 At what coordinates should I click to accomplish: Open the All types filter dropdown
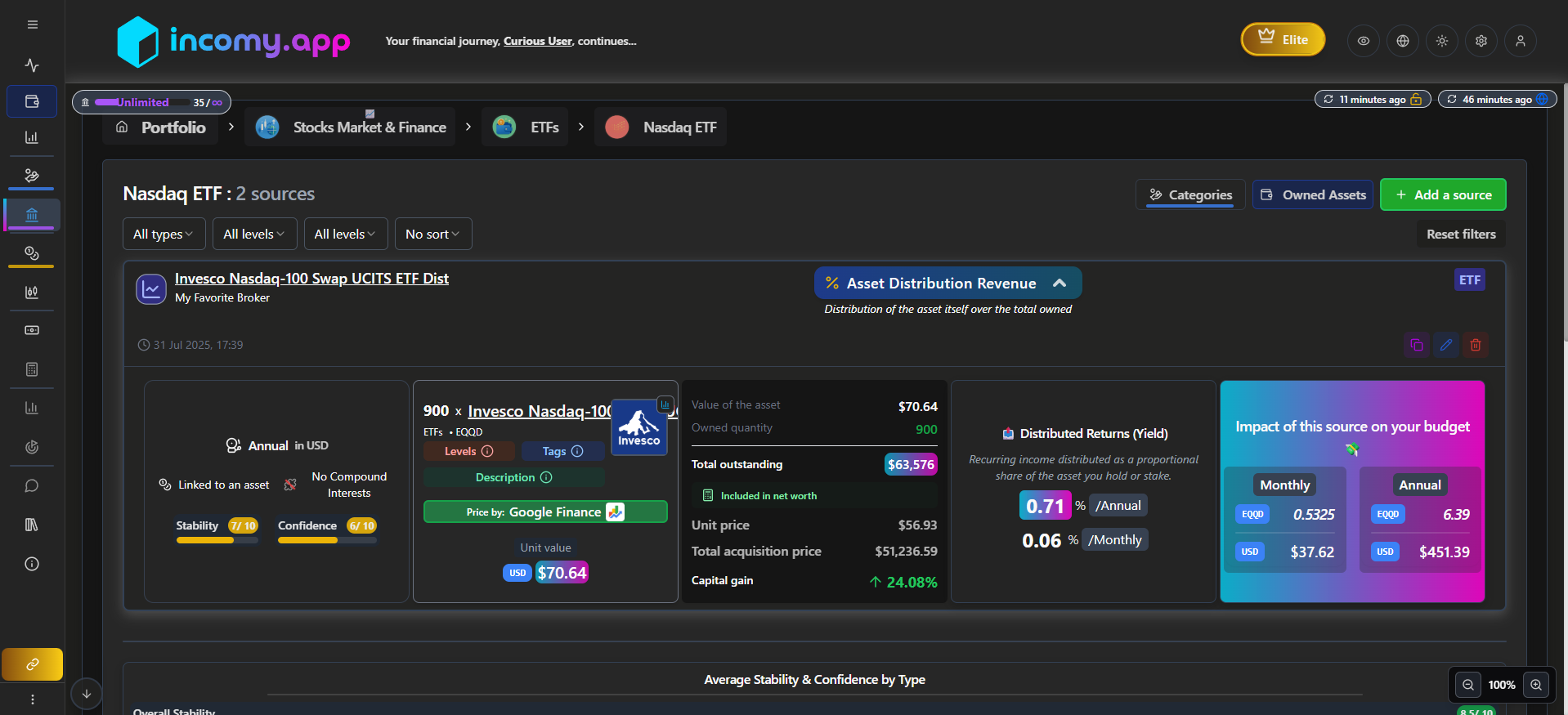164,234
